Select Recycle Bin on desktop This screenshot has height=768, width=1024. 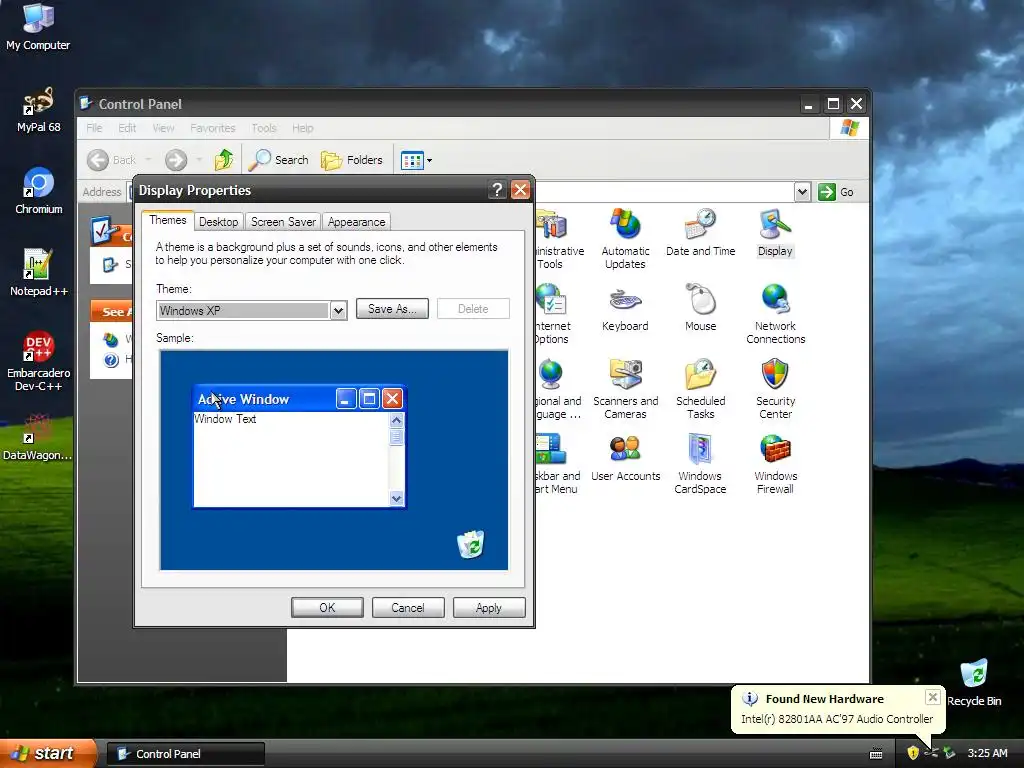click(974, 683)
